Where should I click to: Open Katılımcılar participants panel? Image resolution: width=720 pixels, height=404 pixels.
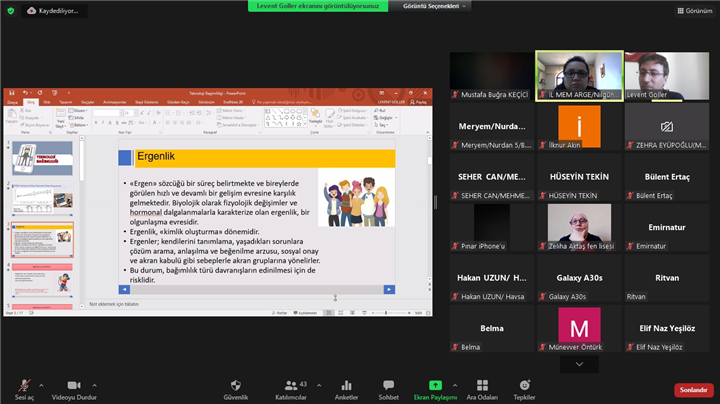pos(290,388)
